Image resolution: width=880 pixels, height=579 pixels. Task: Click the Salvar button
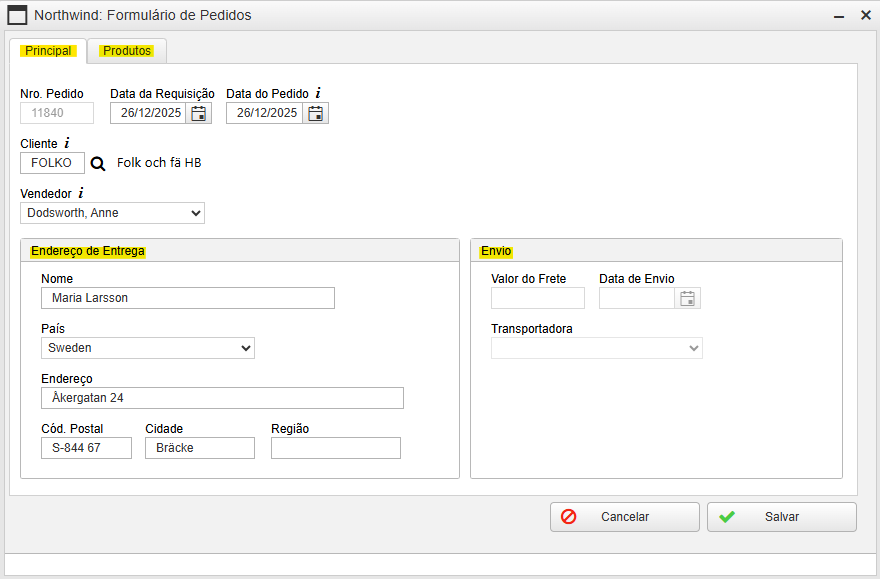point(781,517)
